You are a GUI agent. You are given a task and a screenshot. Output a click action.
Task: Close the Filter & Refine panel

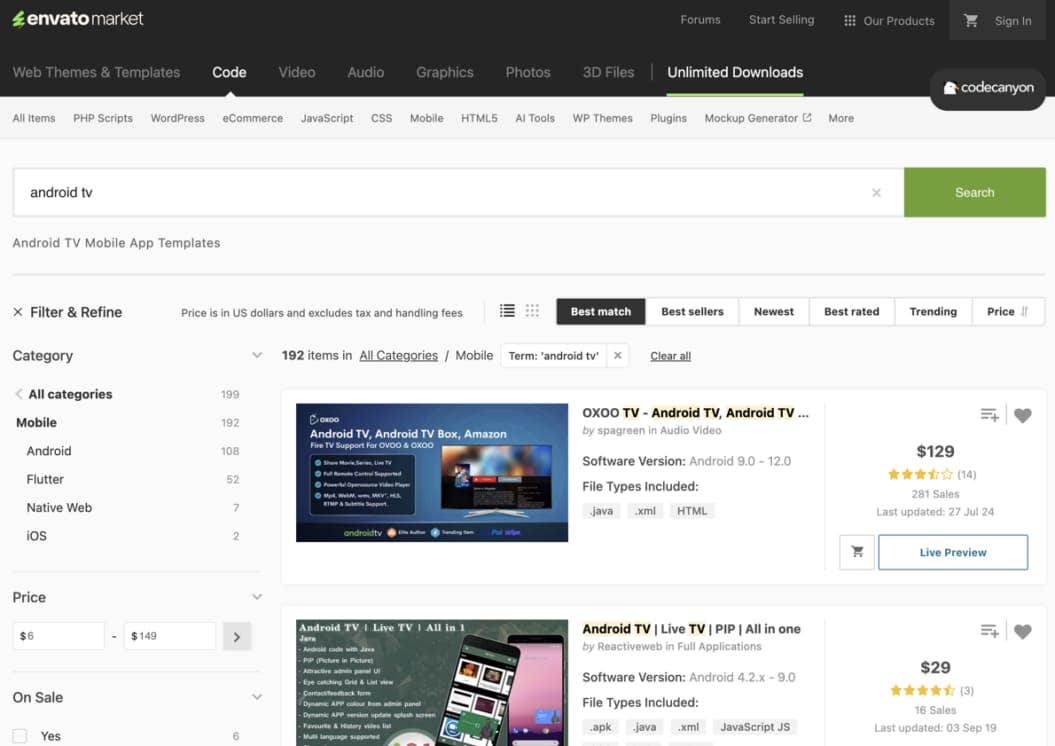(18, 312)
